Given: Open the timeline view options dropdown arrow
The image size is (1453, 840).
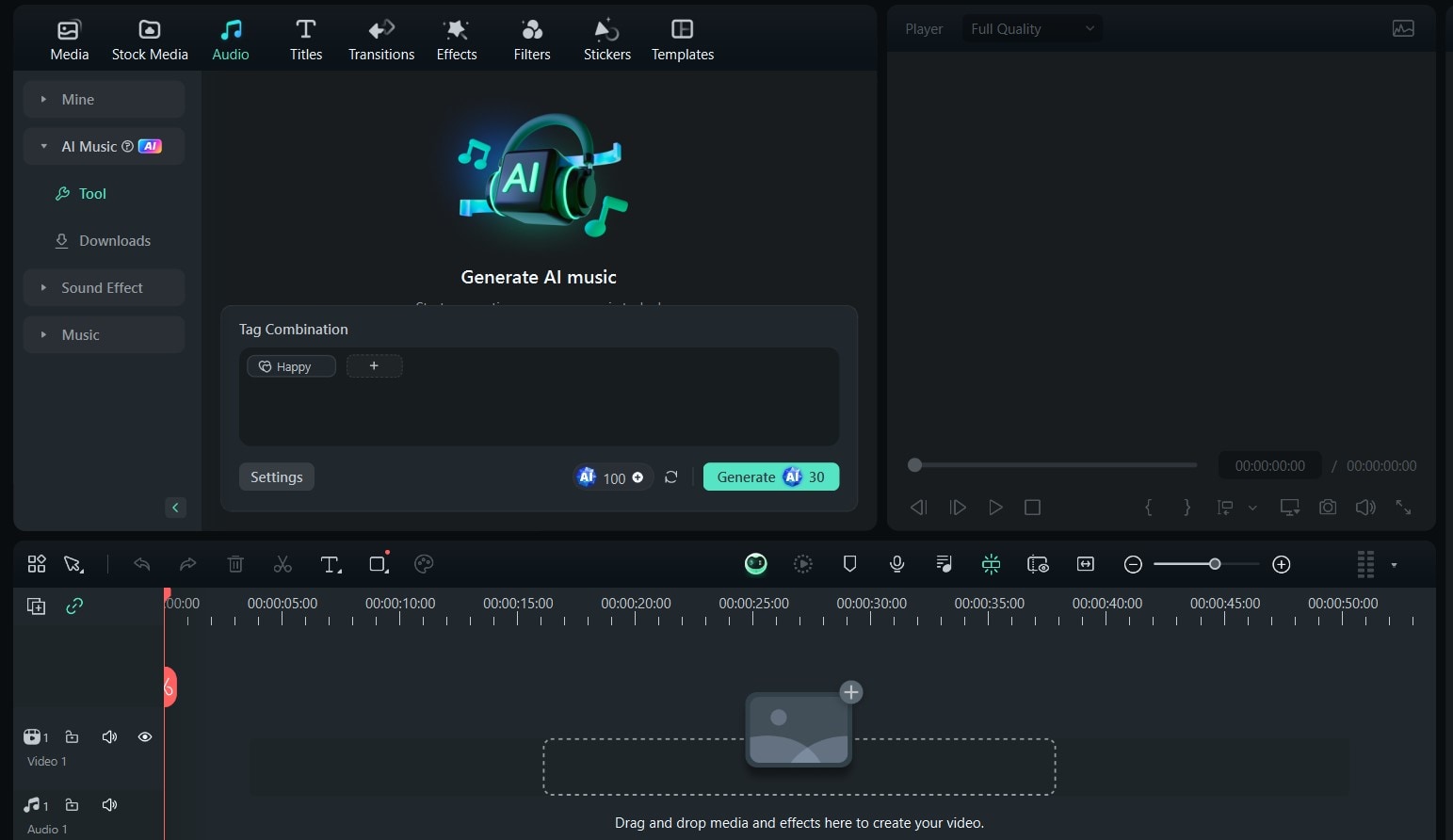Looking at the screenshot, I should tap(1394, 565).
